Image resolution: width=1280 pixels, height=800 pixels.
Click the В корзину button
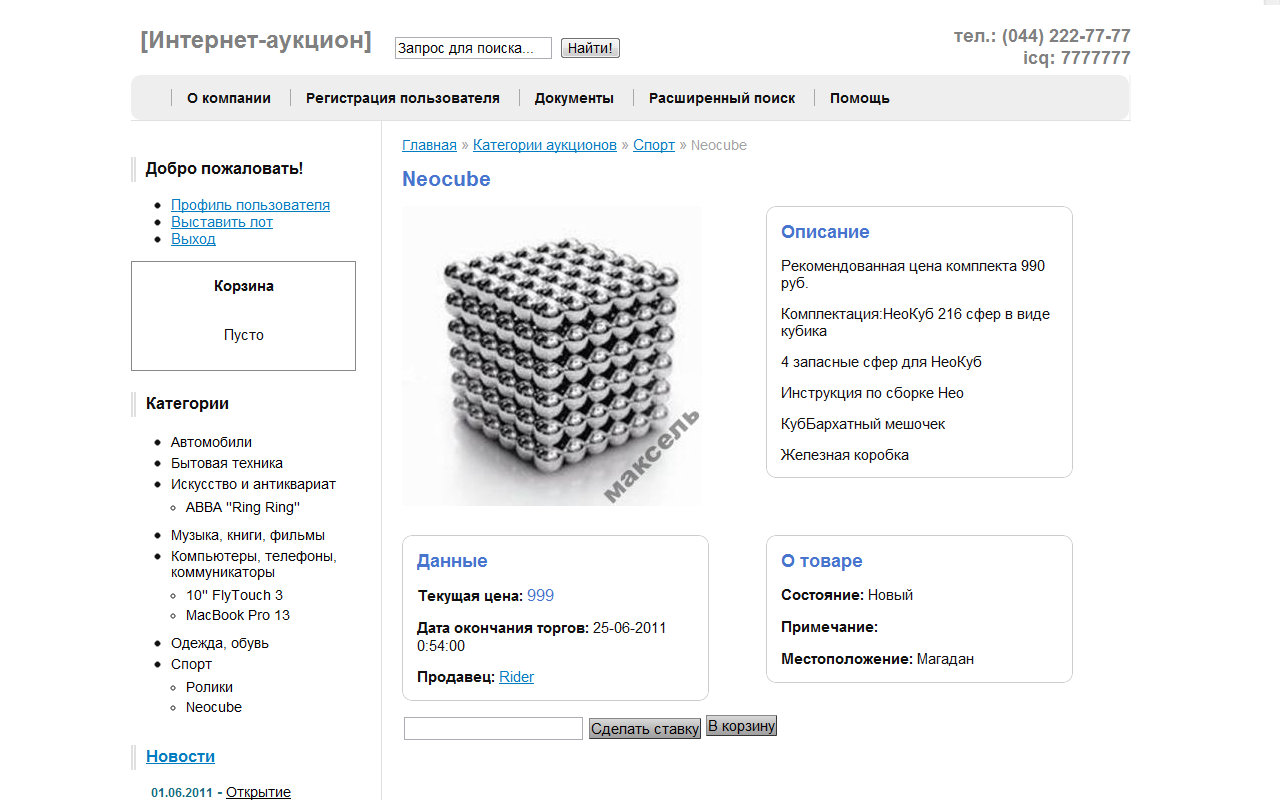741,726
